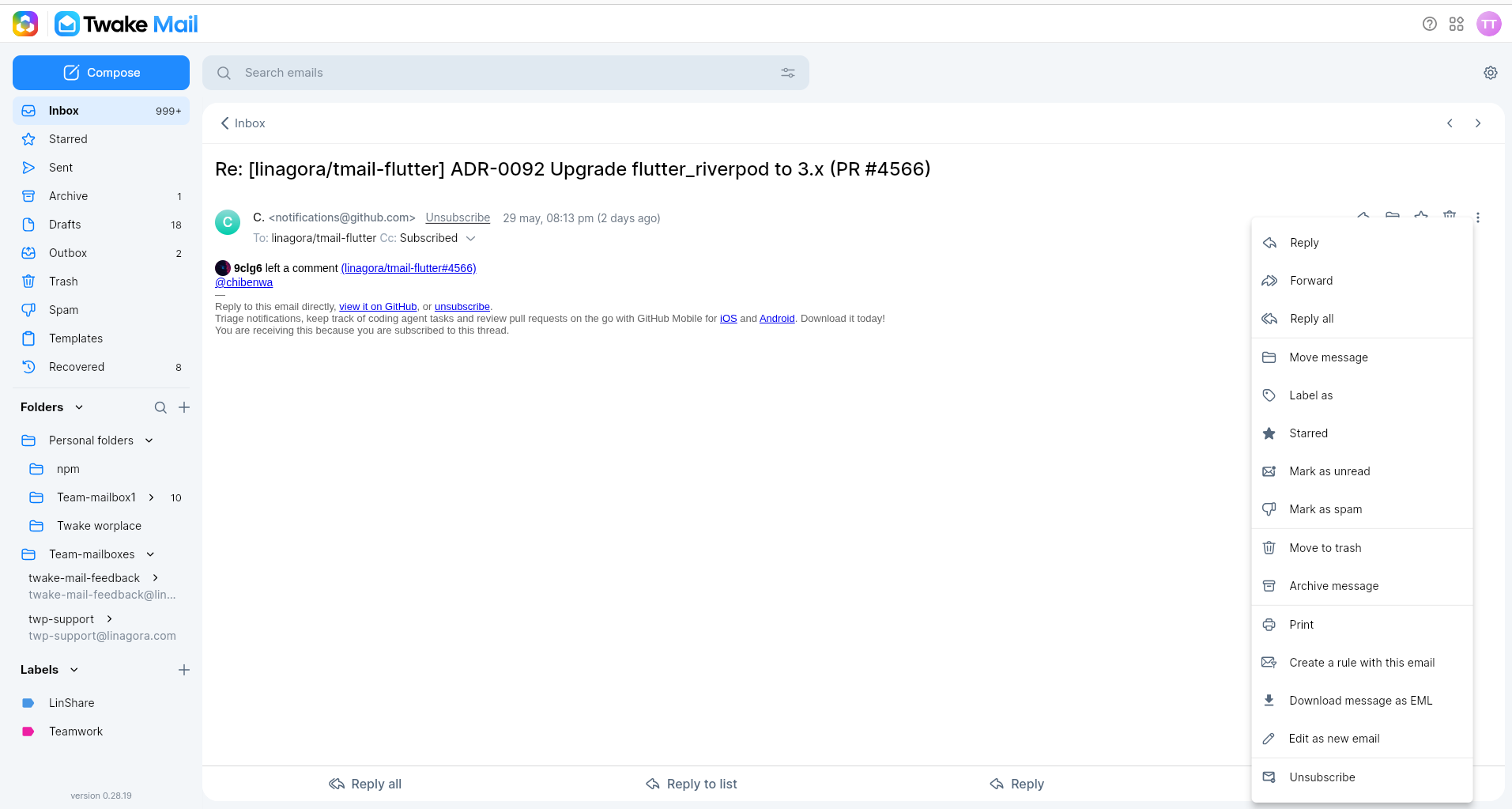Image resolution: width=1512 pixels, height=809 pixels.
Task: Add a new label plus icon
Action: pyautogui.click(x=184, y=670)
